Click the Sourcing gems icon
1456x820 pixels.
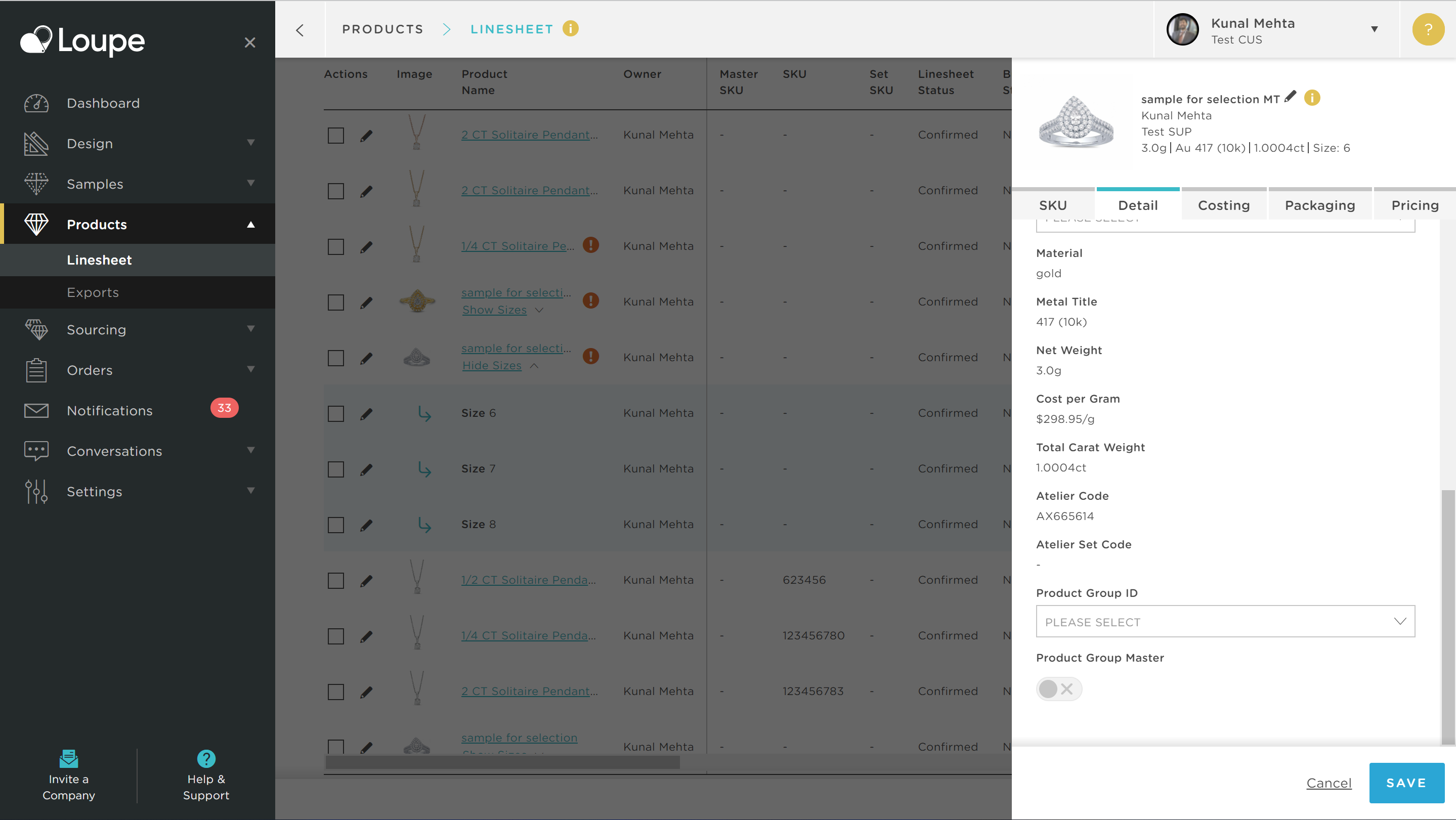point(36,329)
